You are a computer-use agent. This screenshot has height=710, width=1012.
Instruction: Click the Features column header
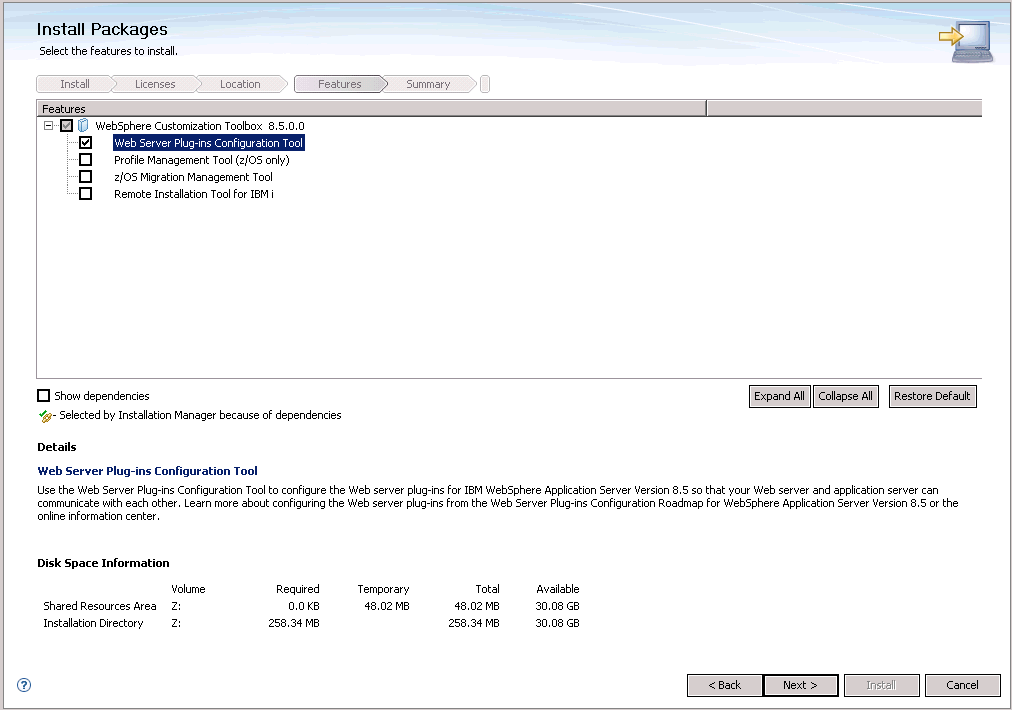coord(371,108)
